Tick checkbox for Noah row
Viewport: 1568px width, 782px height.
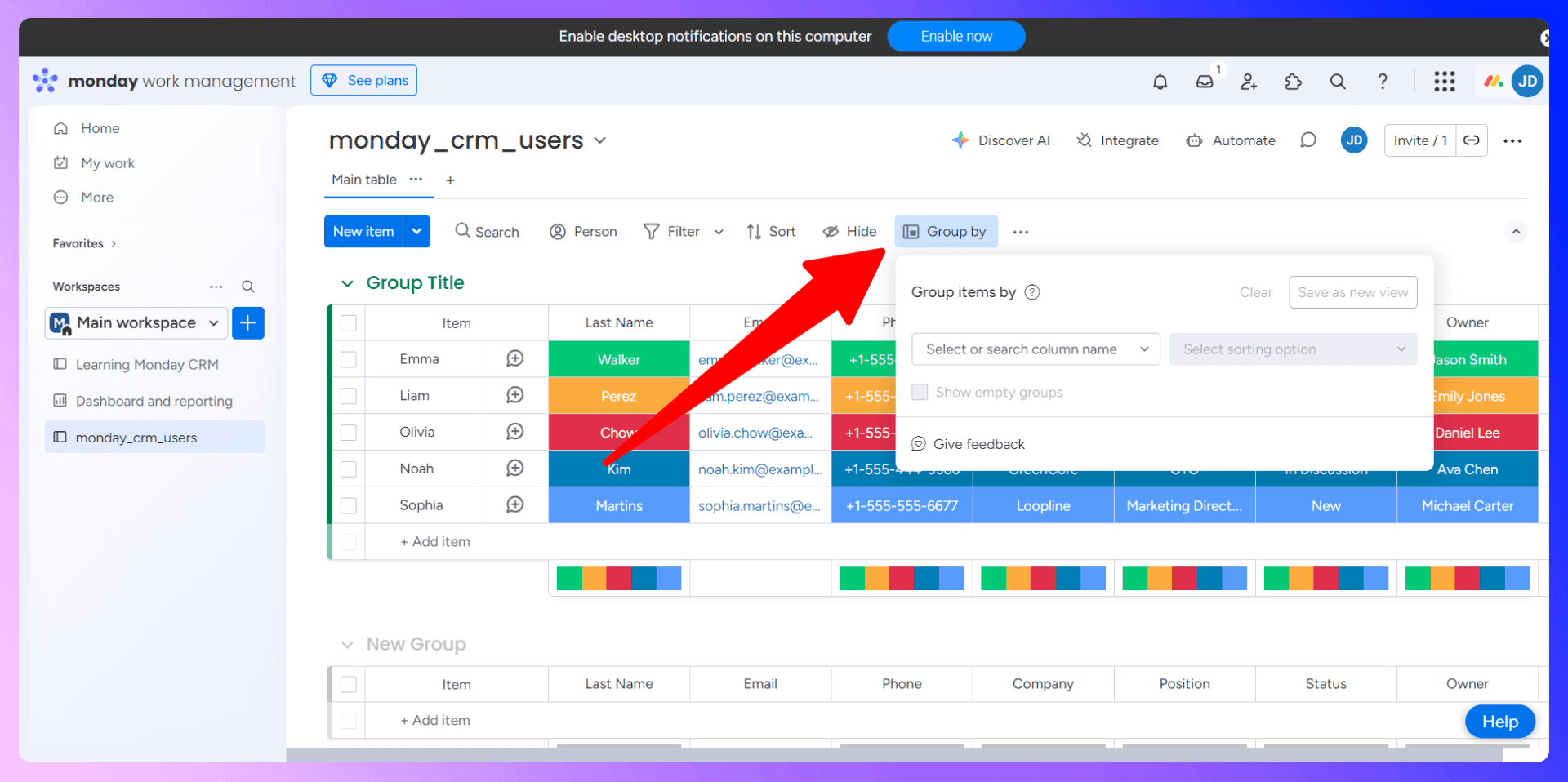point(349,469)
